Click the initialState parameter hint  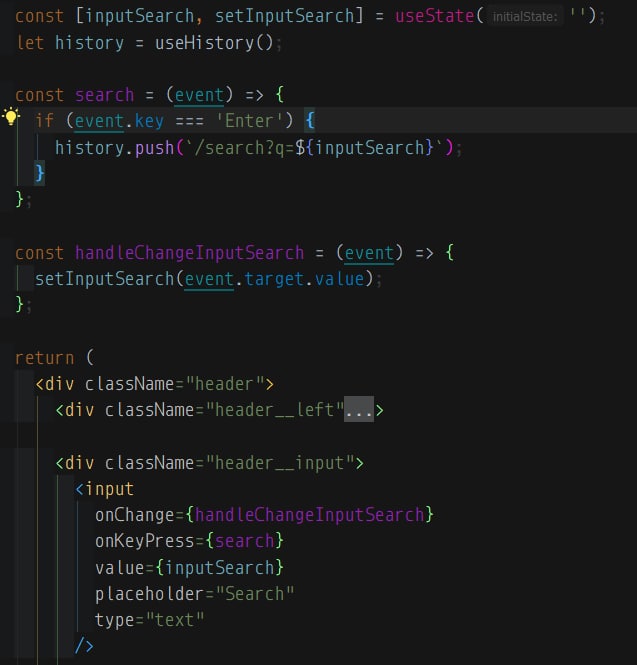[525, 17]
